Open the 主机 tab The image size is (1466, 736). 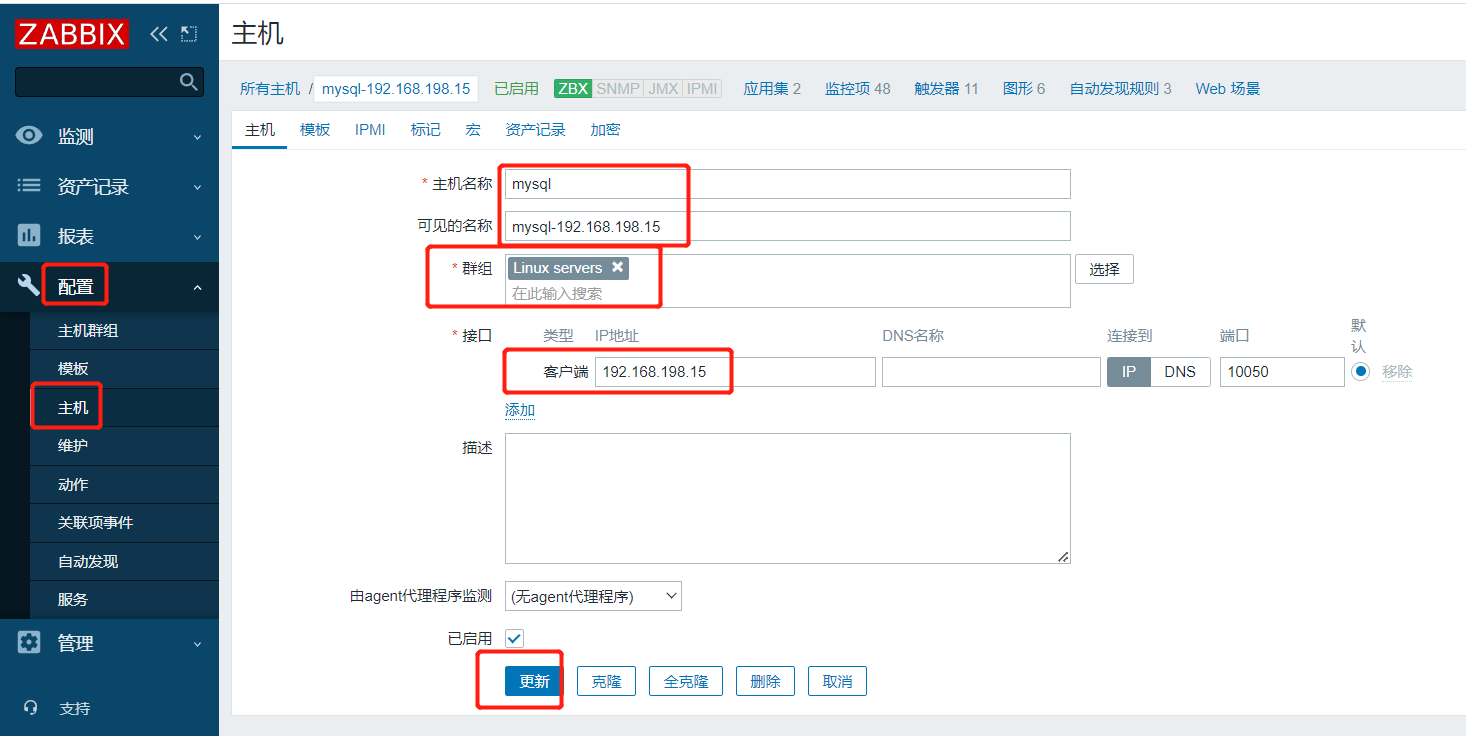point(260,130)
